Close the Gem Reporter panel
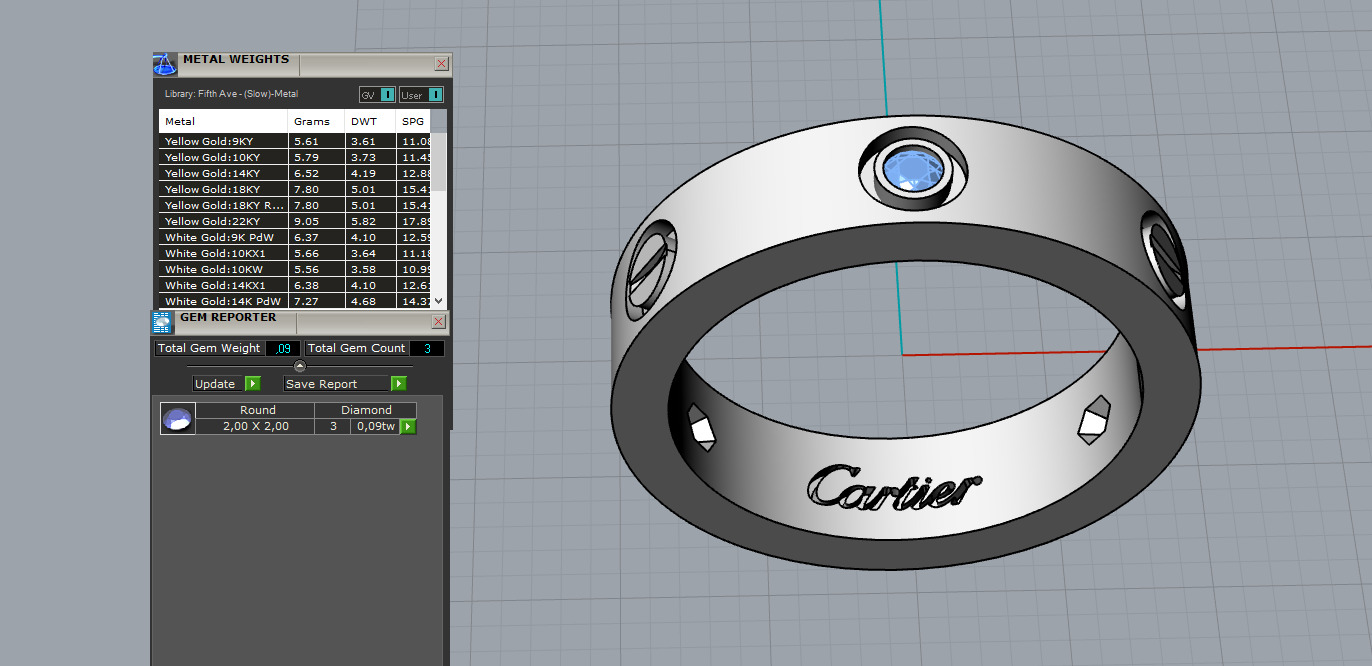Image resolution: width=1372 pixels, height=666 pixels. [x=438, y=322]
